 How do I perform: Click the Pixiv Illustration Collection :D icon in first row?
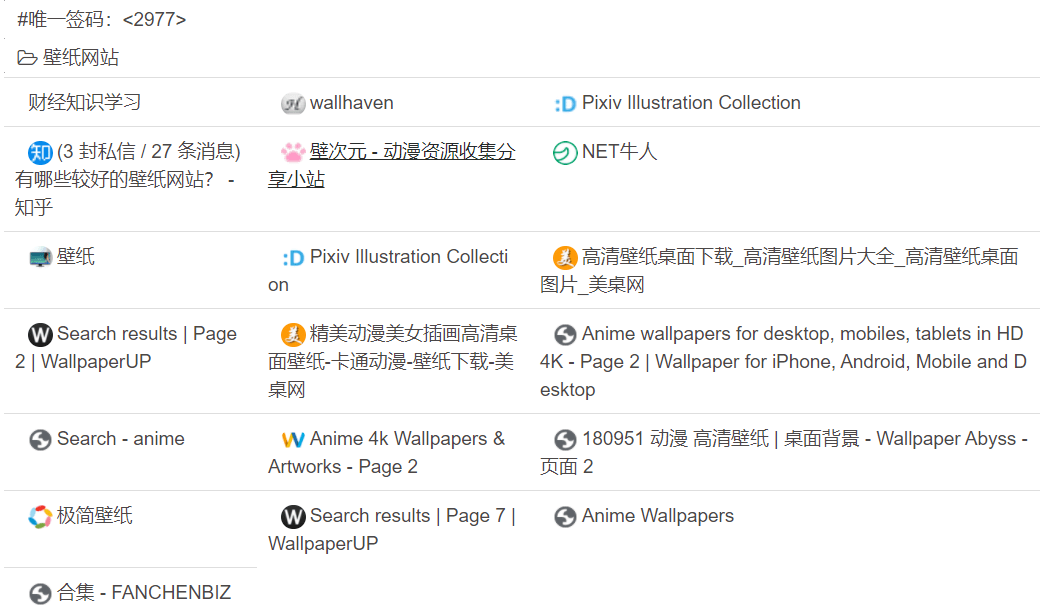565,104
